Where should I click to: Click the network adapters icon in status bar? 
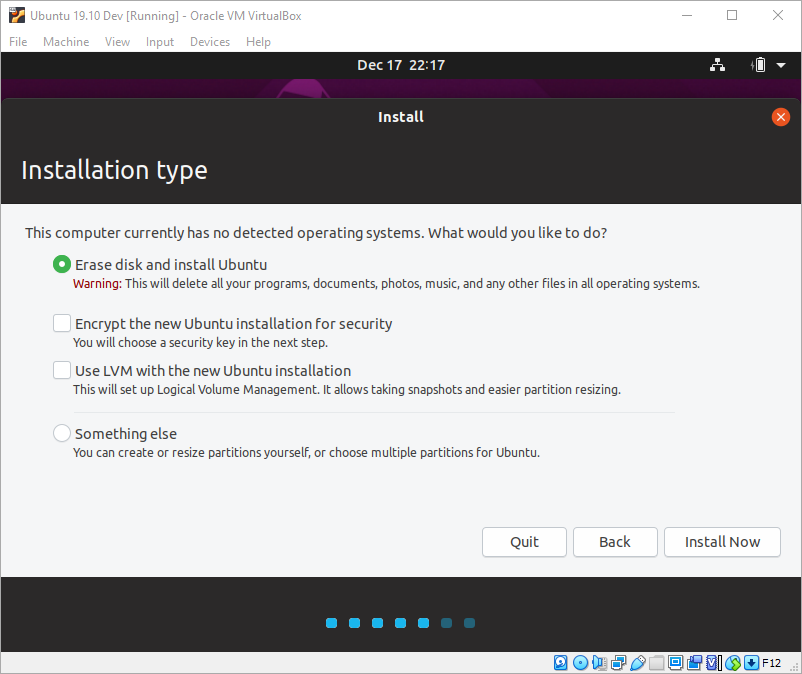point(618,663)
